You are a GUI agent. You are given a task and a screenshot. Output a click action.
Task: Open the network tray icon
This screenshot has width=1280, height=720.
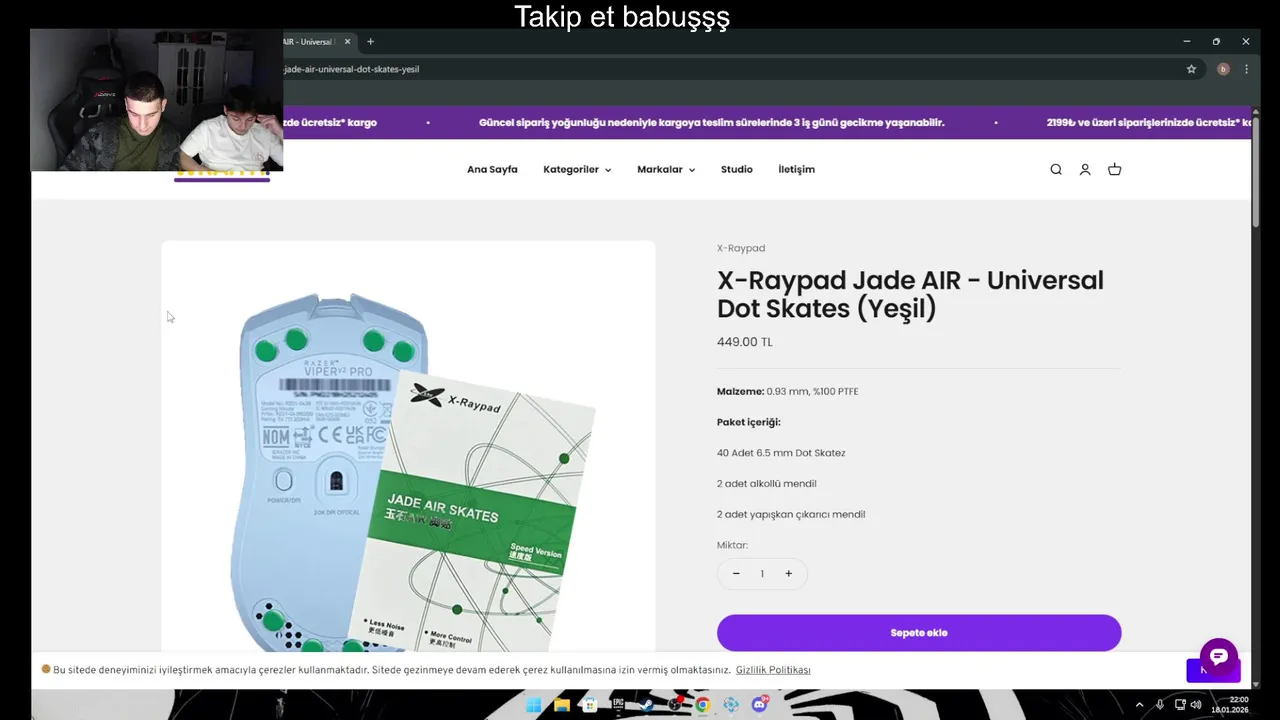click(x=1179, y=705)
